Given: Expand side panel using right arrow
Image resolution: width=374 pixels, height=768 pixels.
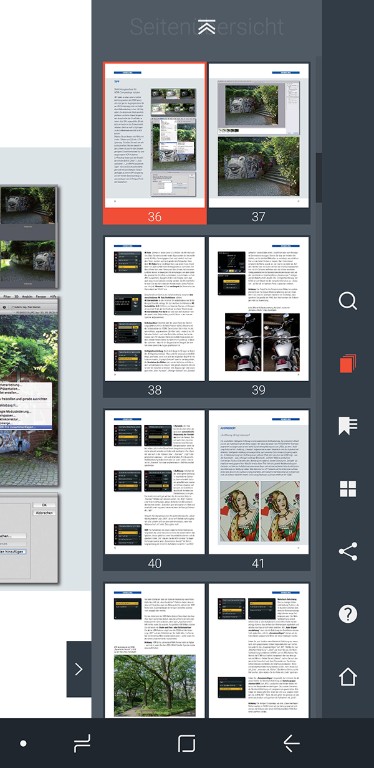Looking at the screenshot, I should 79,669.
